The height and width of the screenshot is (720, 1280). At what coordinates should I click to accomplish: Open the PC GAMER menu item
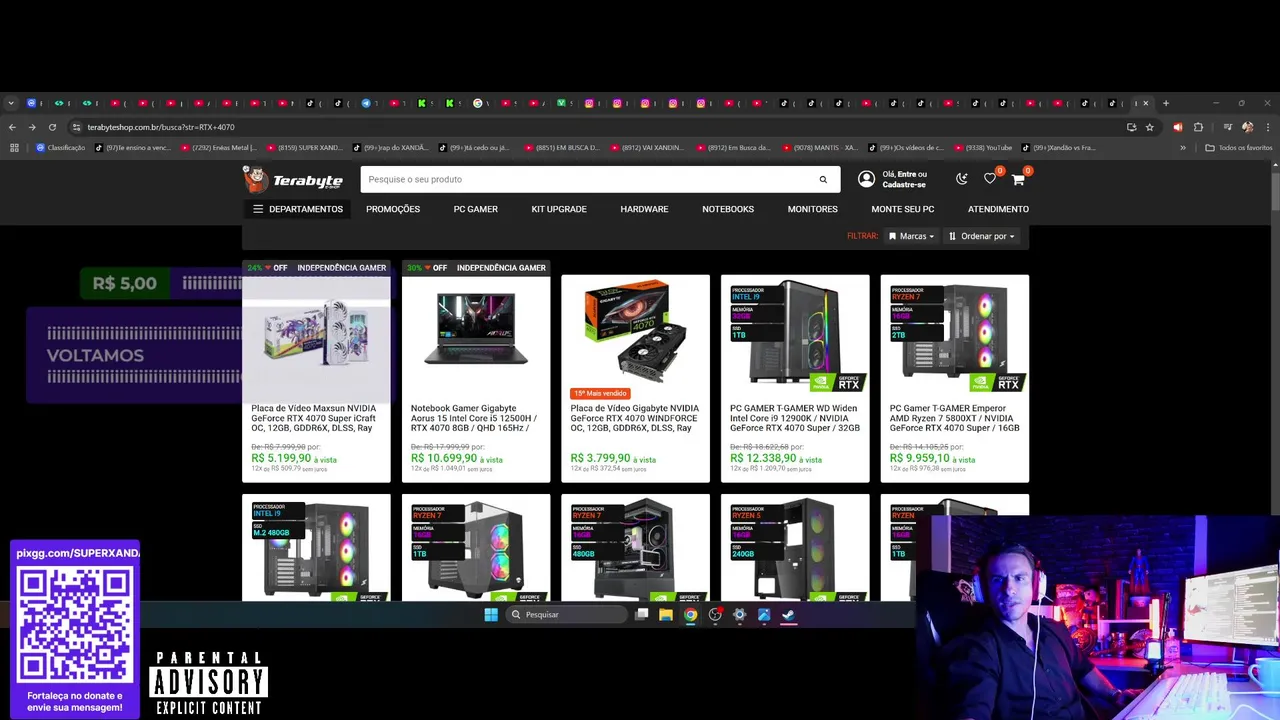(475, 209)
